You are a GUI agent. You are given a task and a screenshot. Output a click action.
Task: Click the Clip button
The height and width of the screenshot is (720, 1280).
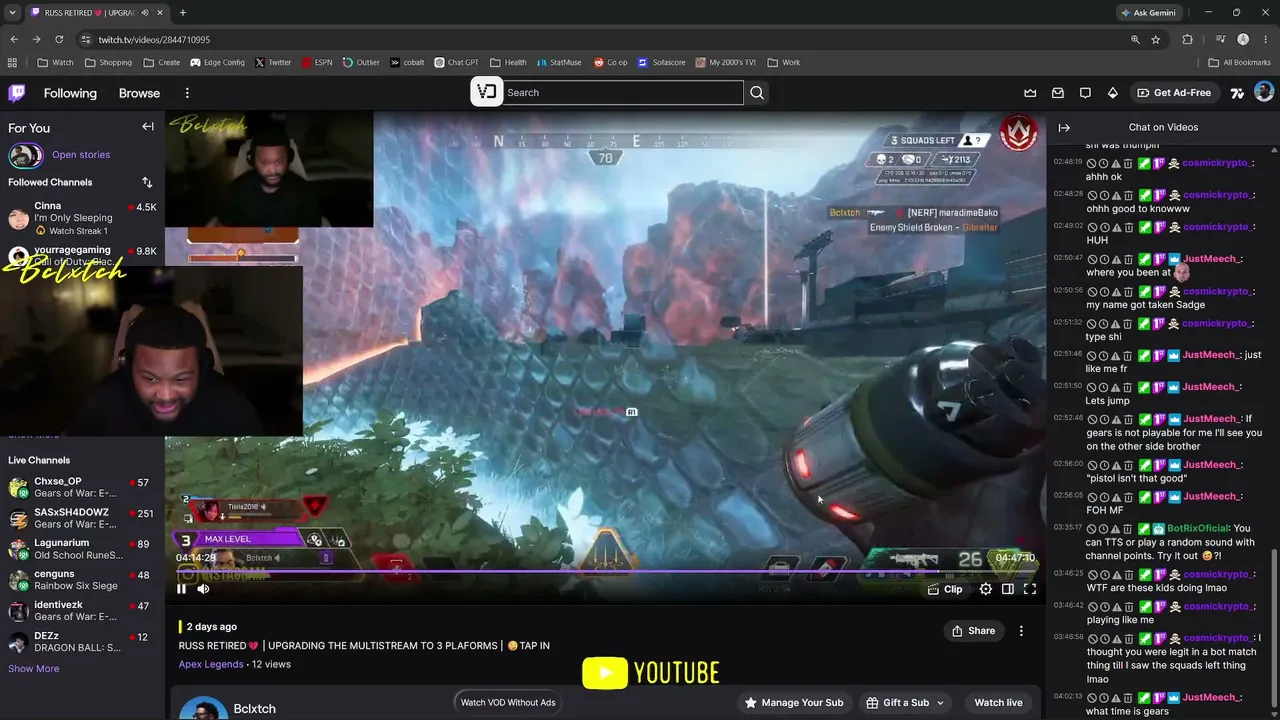tap(945, 589)
